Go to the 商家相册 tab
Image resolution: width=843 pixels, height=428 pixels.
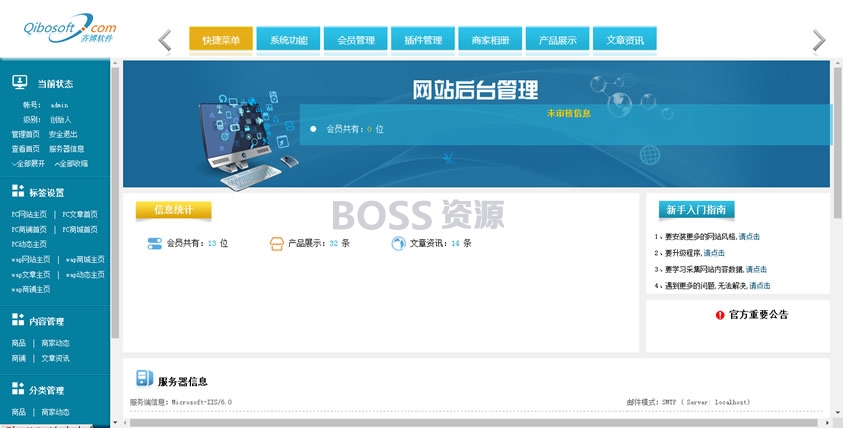coord(490,39)
